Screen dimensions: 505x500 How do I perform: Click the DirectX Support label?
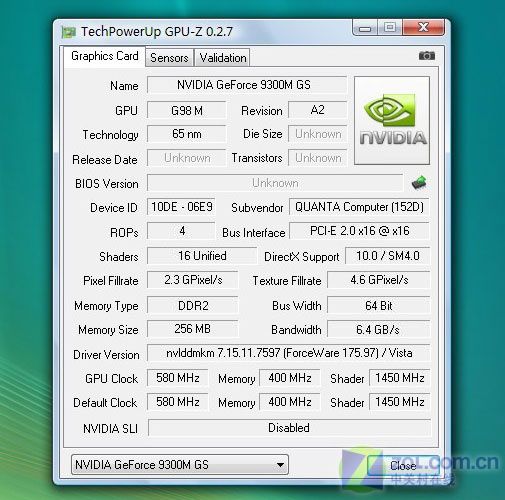301,257
